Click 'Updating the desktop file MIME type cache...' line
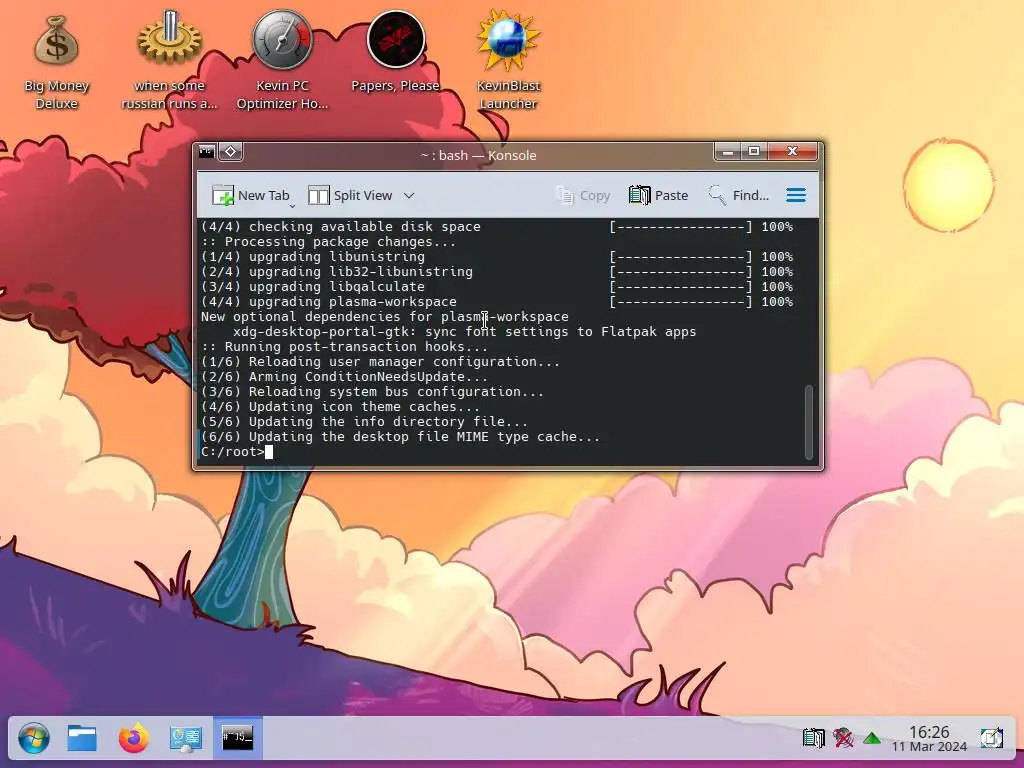Image resolution: width=1024 pixels, height=768 pixels. [424, 437]
